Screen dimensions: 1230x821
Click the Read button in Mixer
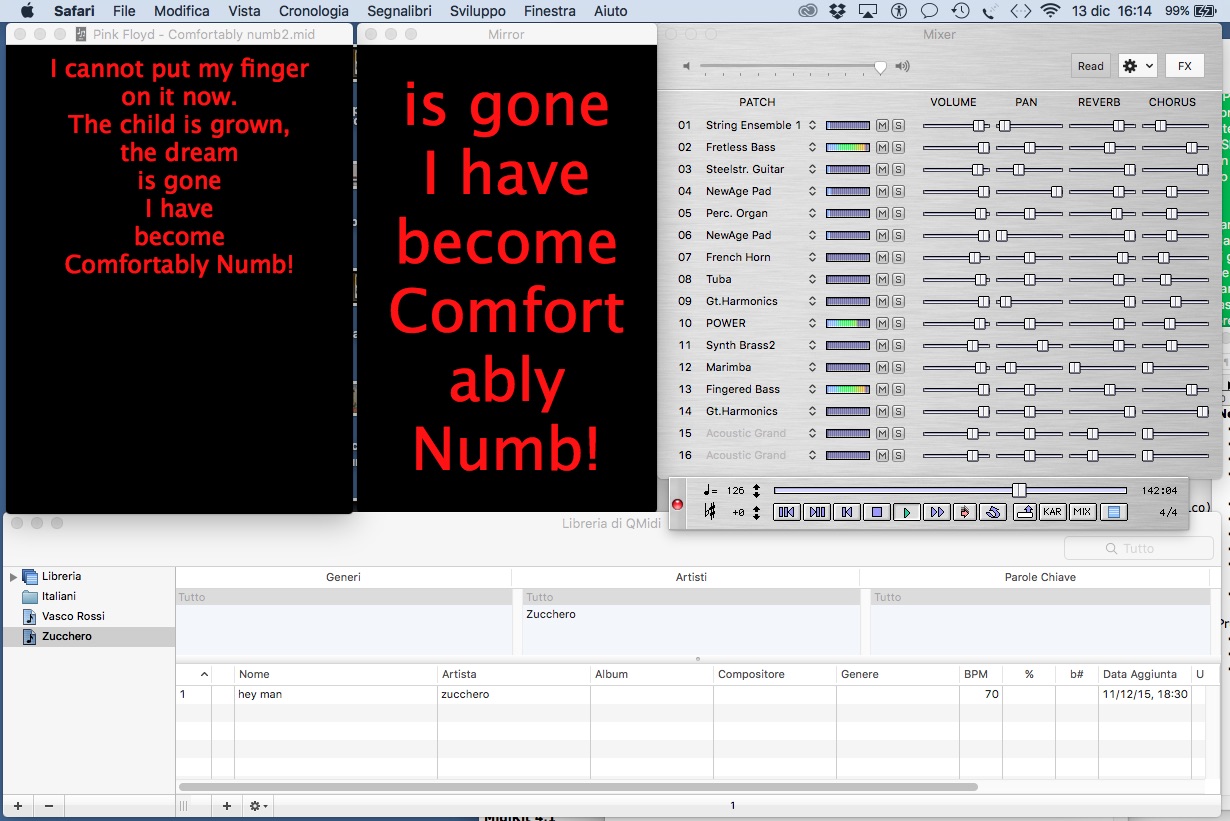(x=1090, y=66)
